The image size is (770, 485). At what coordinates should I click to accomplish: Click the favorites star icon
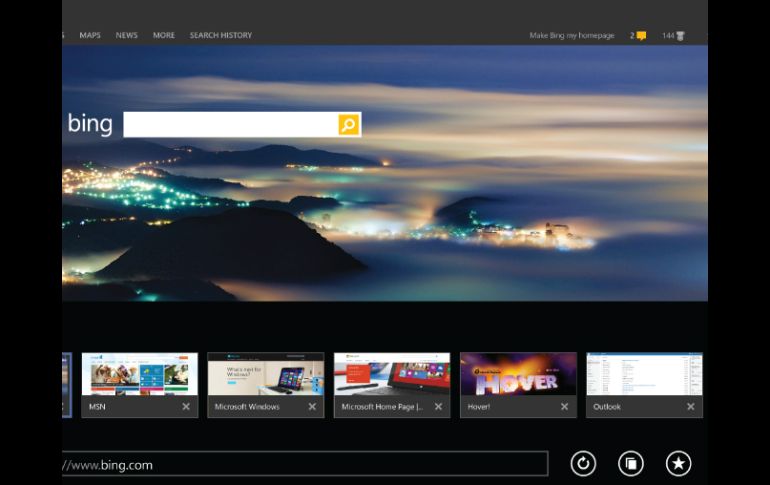click(x=679, y=463)
